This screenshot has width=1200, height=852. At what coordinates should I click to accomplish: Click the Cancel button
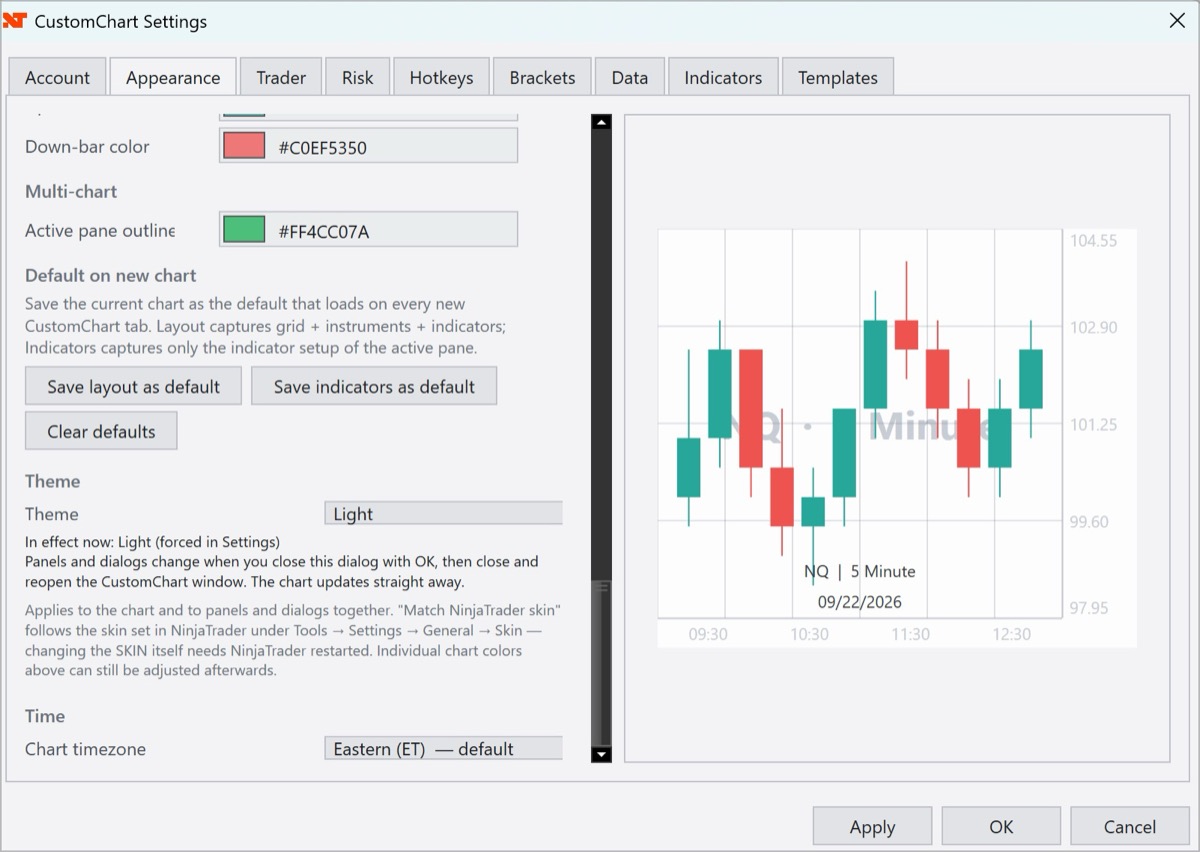pos(1130,826)
